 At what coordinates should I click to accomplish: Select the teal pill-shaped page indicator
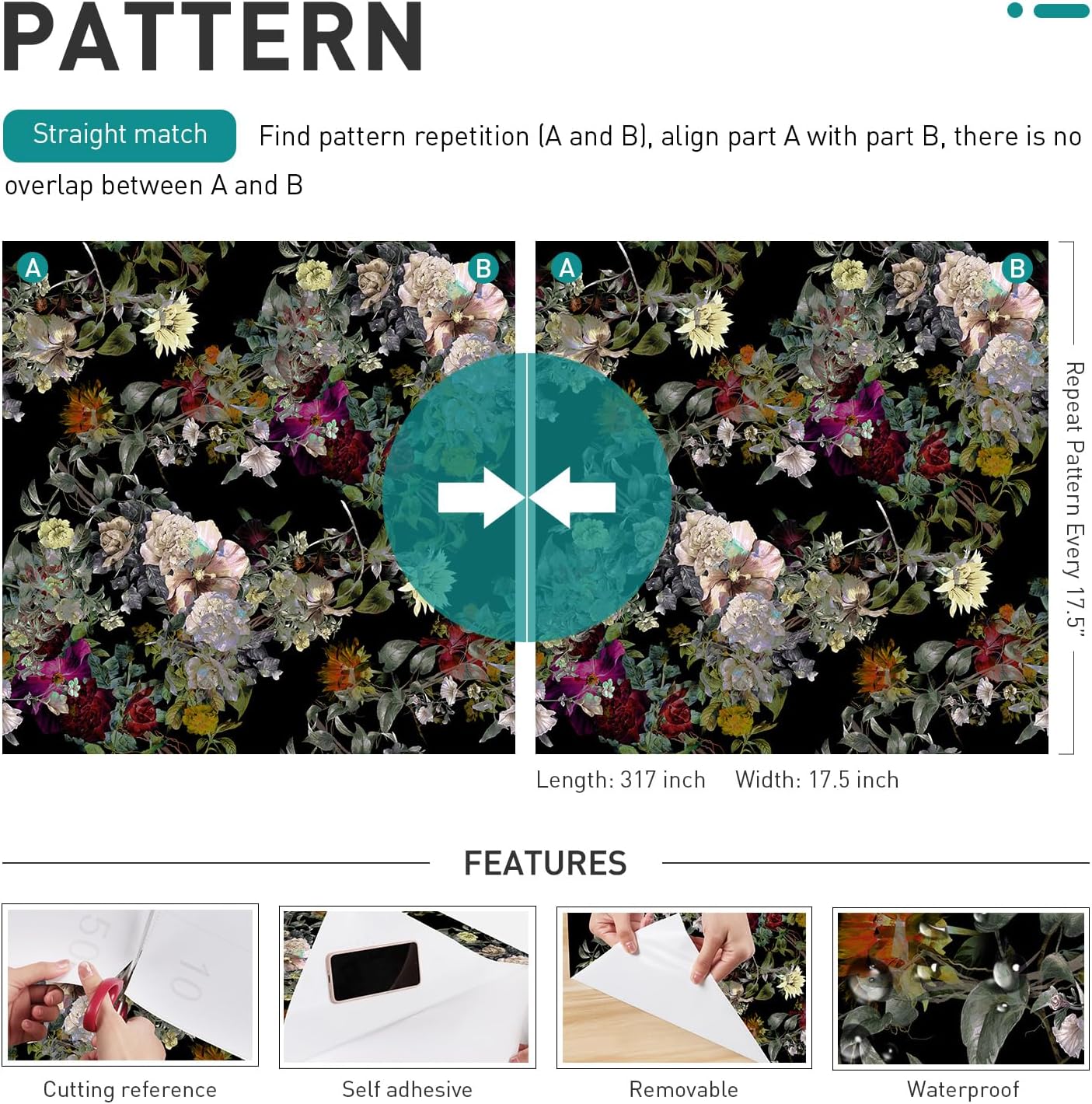point(1061,10)
